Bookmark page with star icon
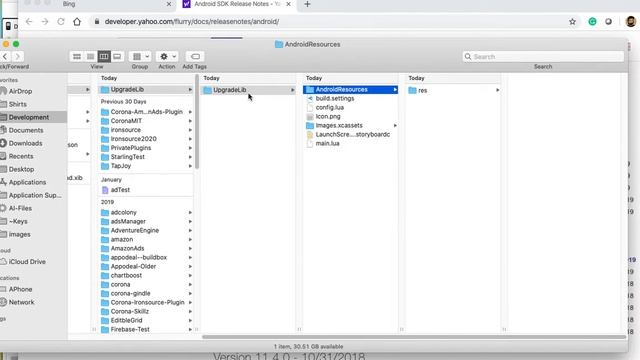Screen dimensions: 640x360 click(x=572, y=22)
